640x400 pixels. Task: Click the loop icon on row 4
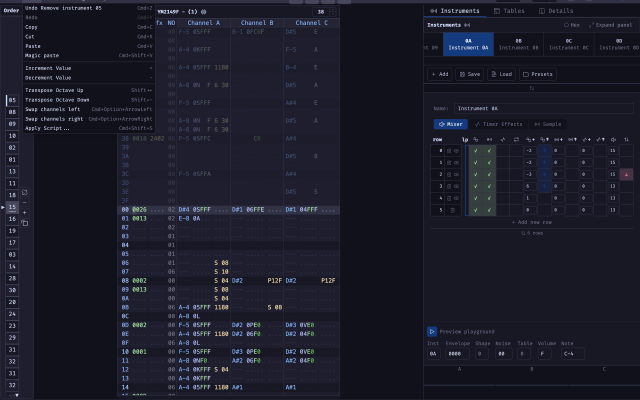(456, 198)
